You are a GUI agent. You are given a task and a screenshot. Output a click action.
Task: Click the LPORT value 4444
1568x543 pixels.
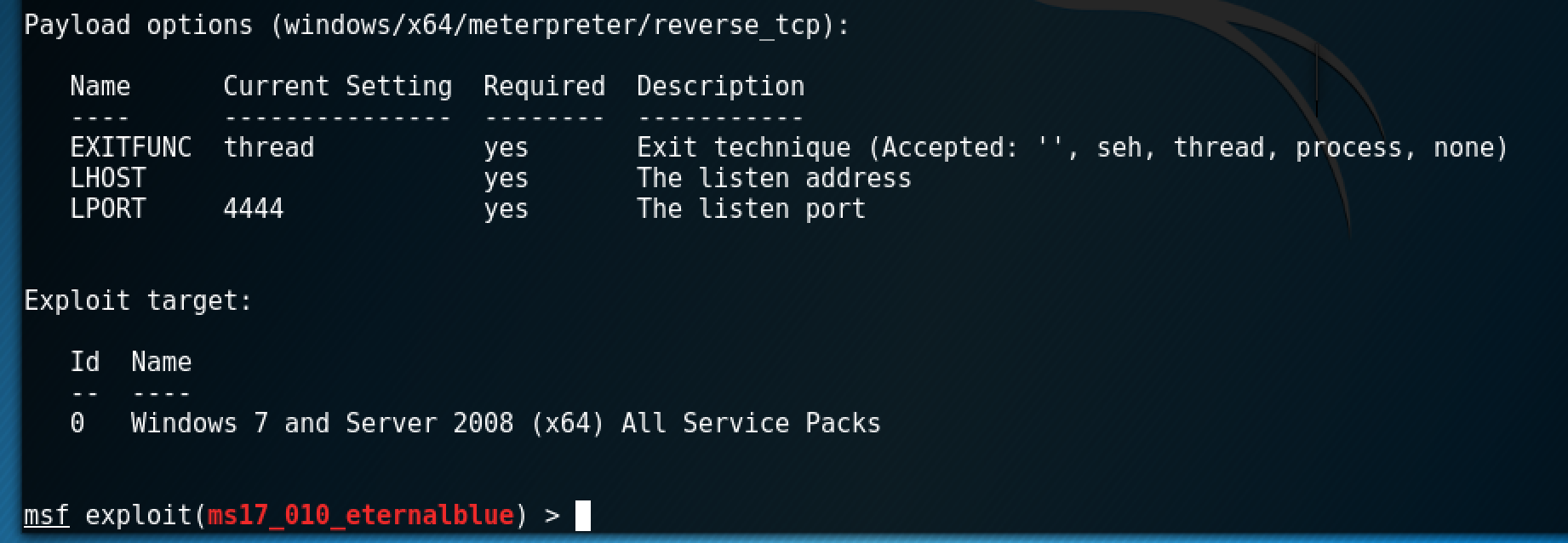253,209
